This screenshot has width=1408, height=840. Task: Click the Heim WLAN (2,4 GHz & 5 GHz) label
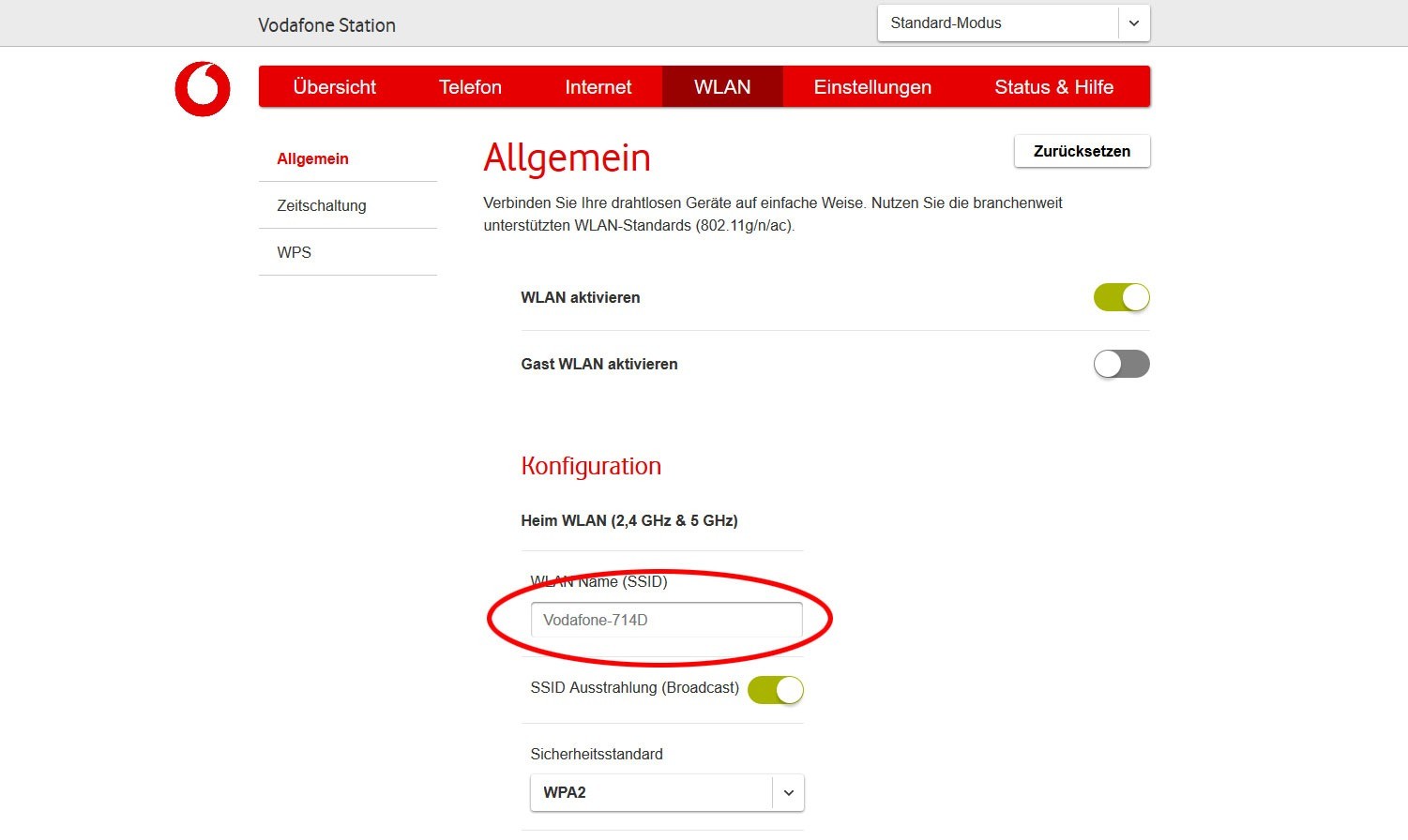coord(629,520)
